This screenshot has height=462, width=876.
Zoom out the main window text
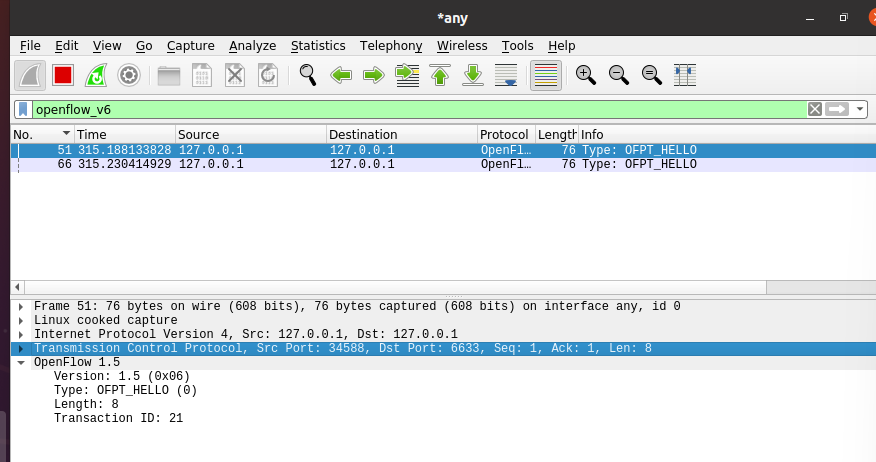point(619,75)
